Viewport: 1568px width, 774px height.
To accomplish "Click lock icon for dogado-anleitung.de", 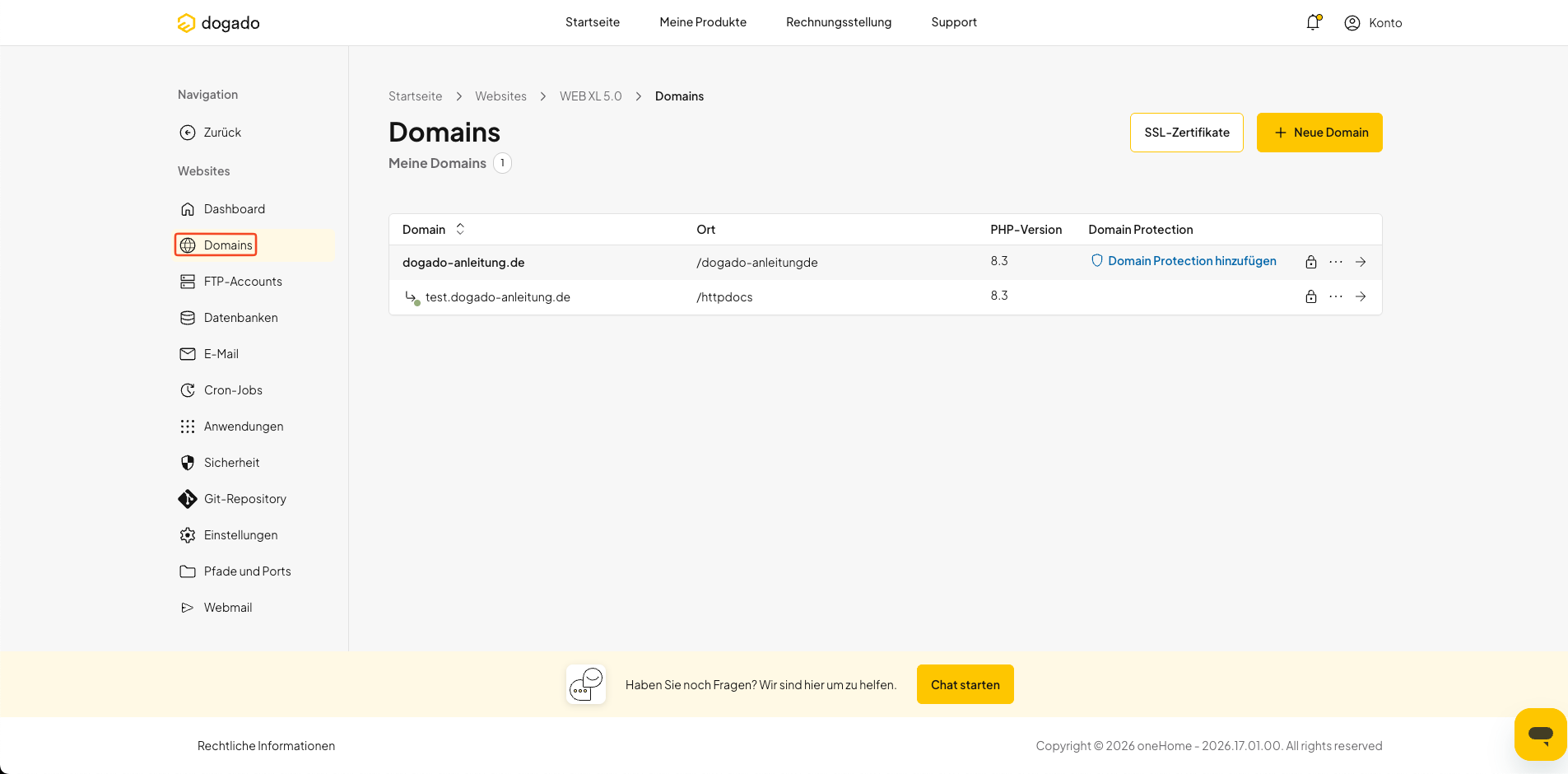I will coord(1310,262).
